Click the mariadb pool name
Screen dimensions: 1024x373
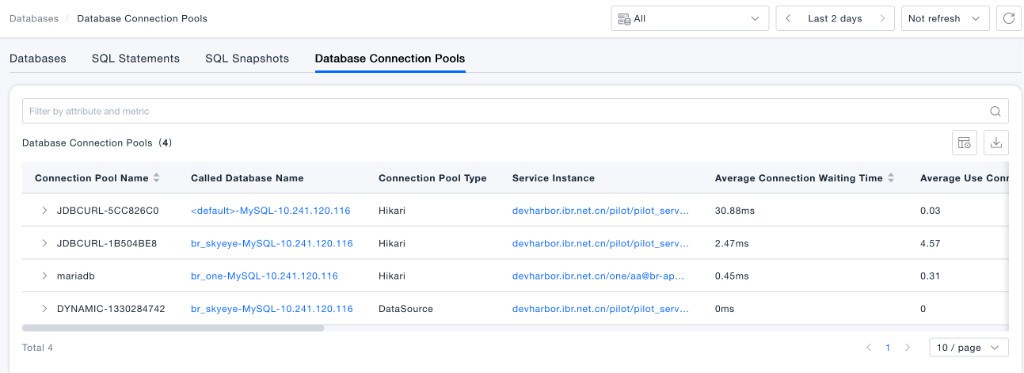coord(76,276)
